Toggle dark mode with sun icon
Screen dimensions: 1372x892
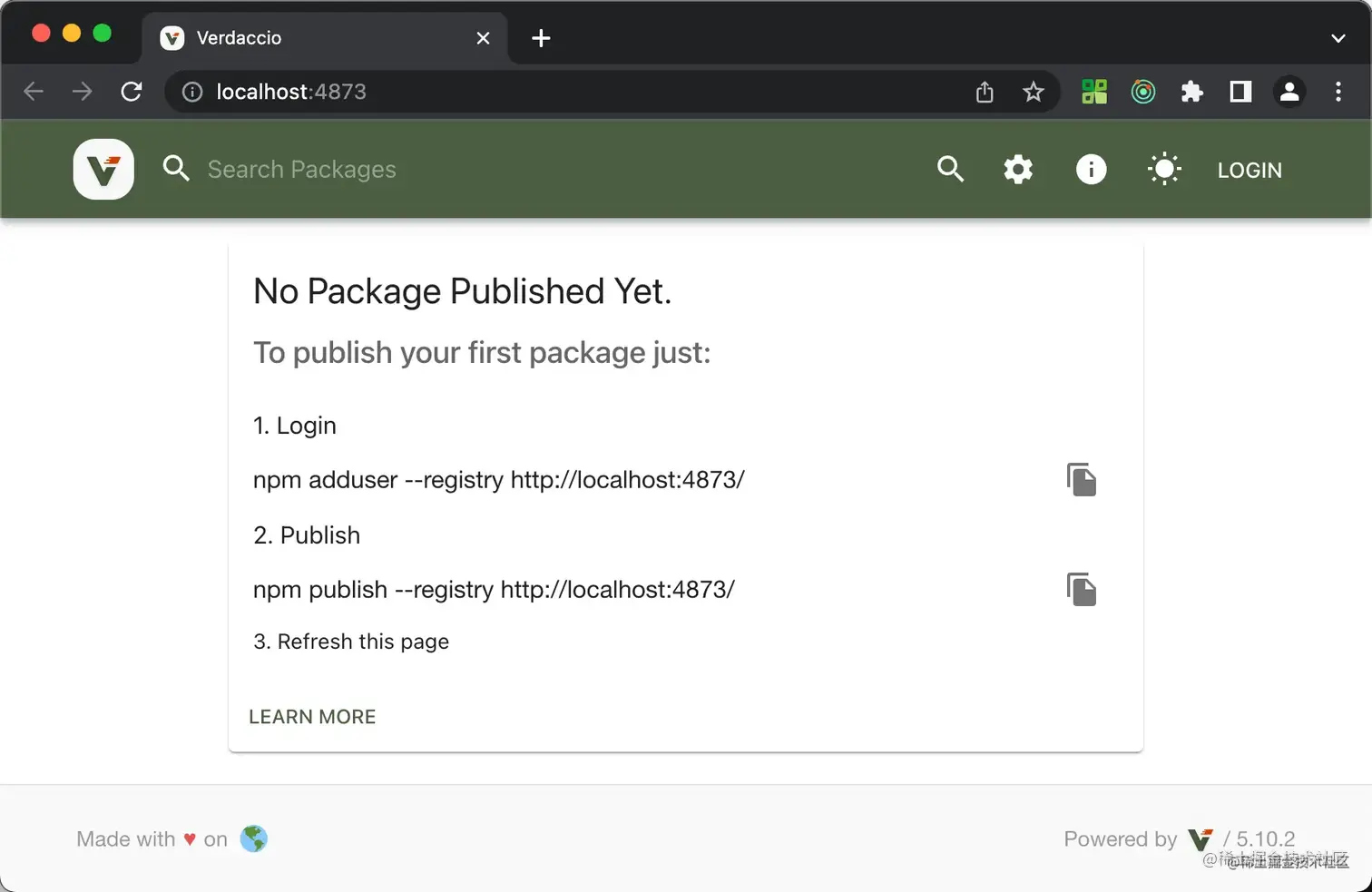point(1164,169)
